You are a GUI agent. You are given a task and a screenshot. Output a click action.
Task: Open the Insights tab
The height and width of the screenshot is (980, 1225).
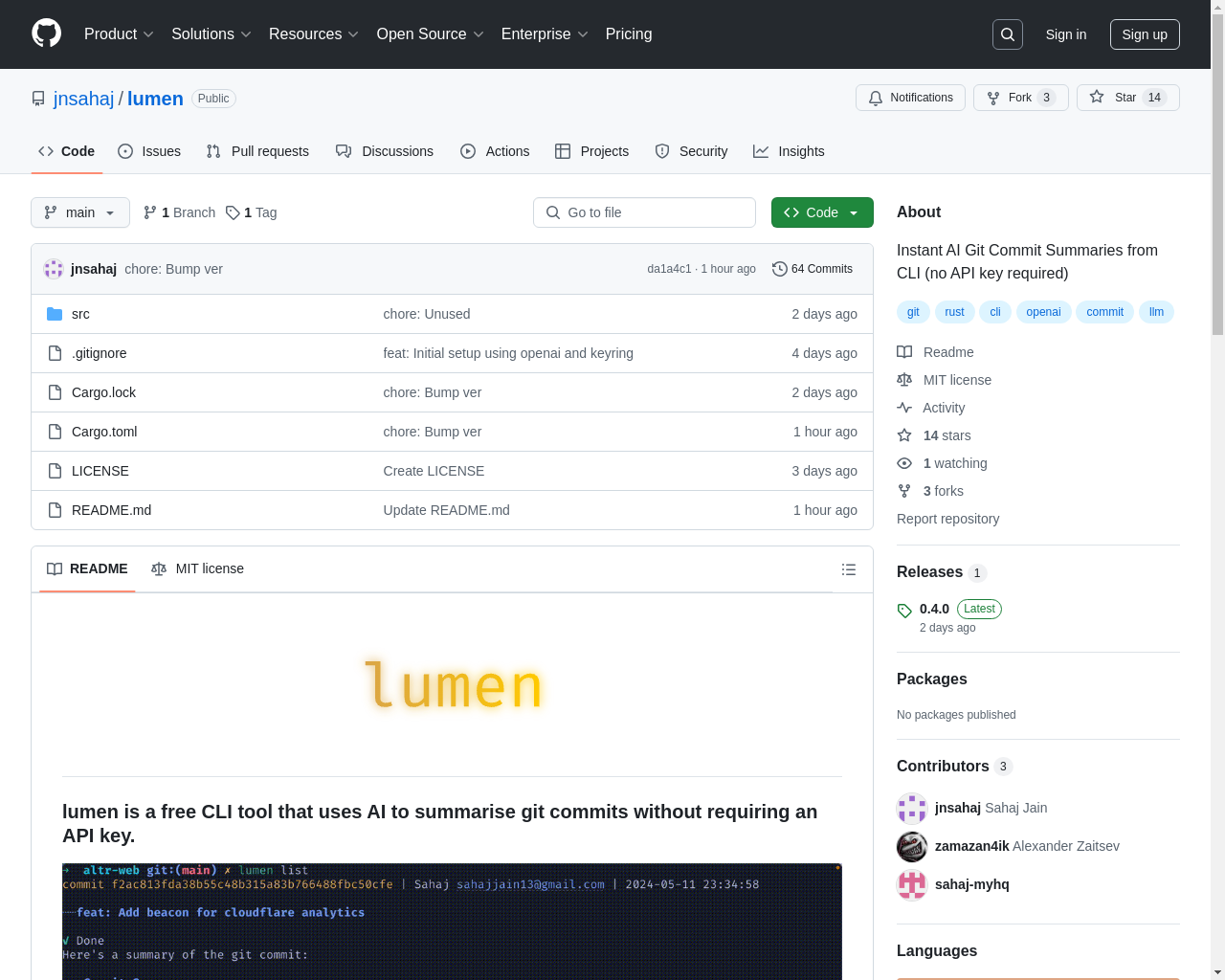click(789, 151)
